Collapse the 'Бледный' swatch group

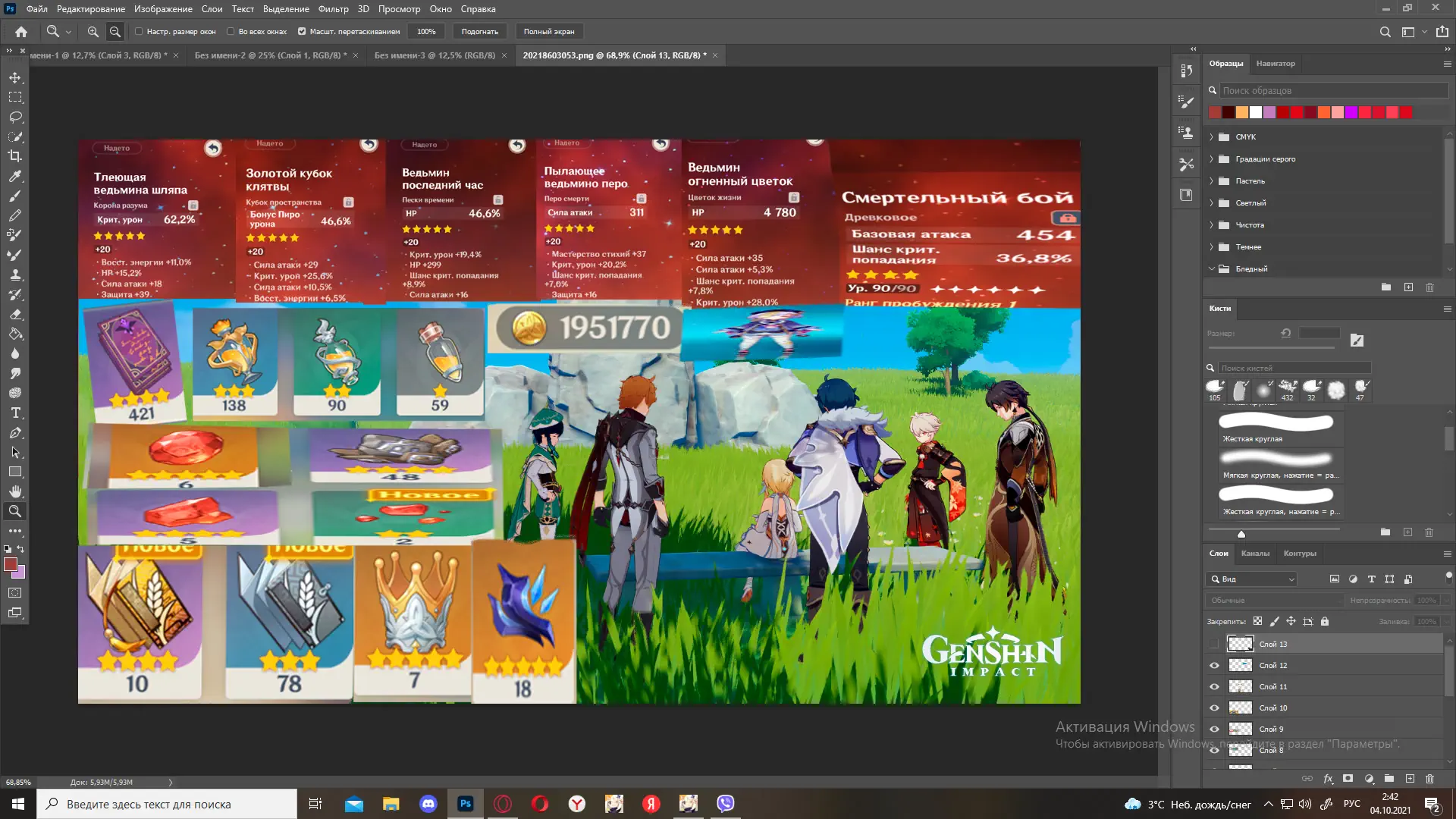click(x=1212, y=269)
